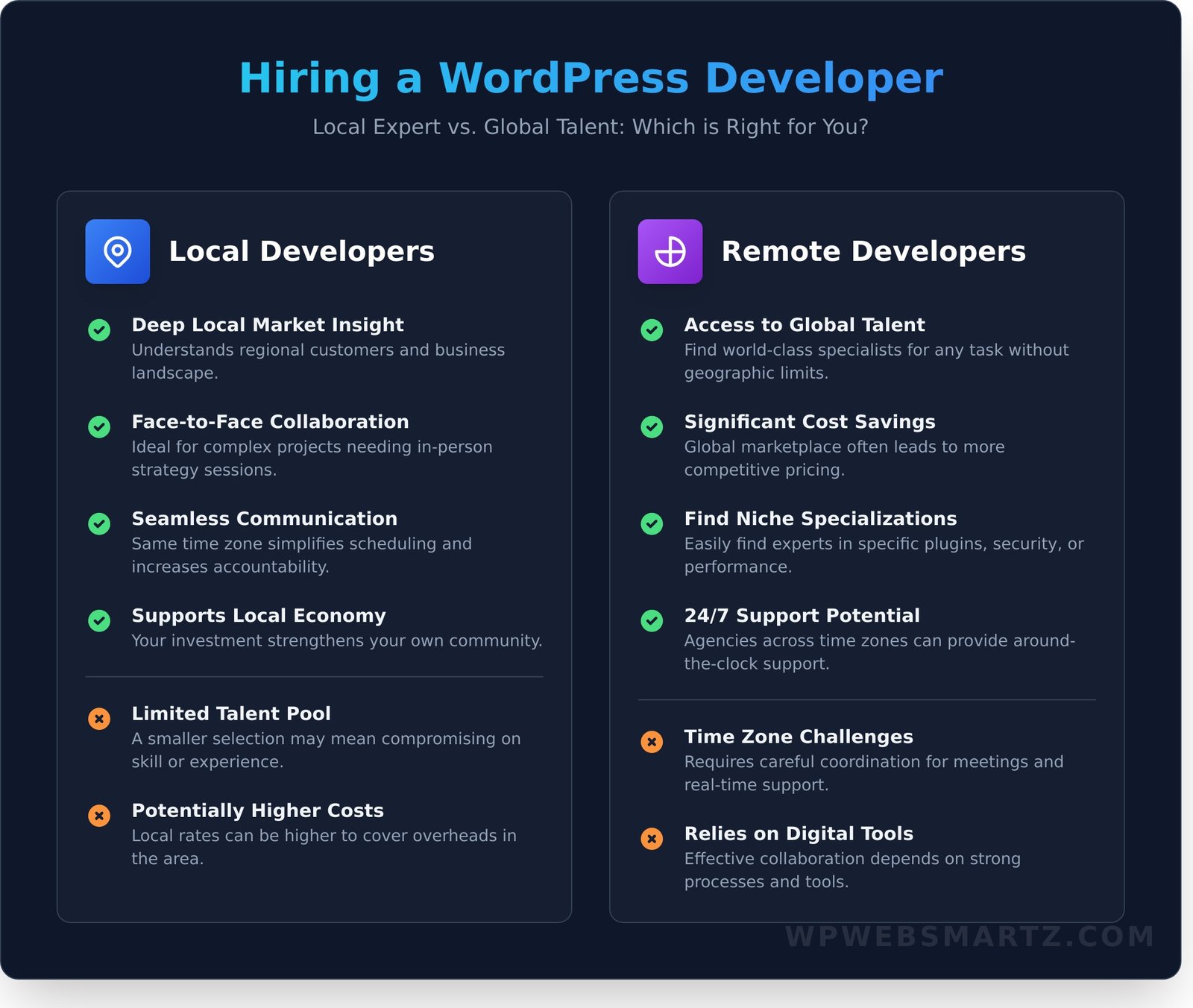Click the blue location pin icon
Viewport: 1193px width, 1008px height.
117,251
